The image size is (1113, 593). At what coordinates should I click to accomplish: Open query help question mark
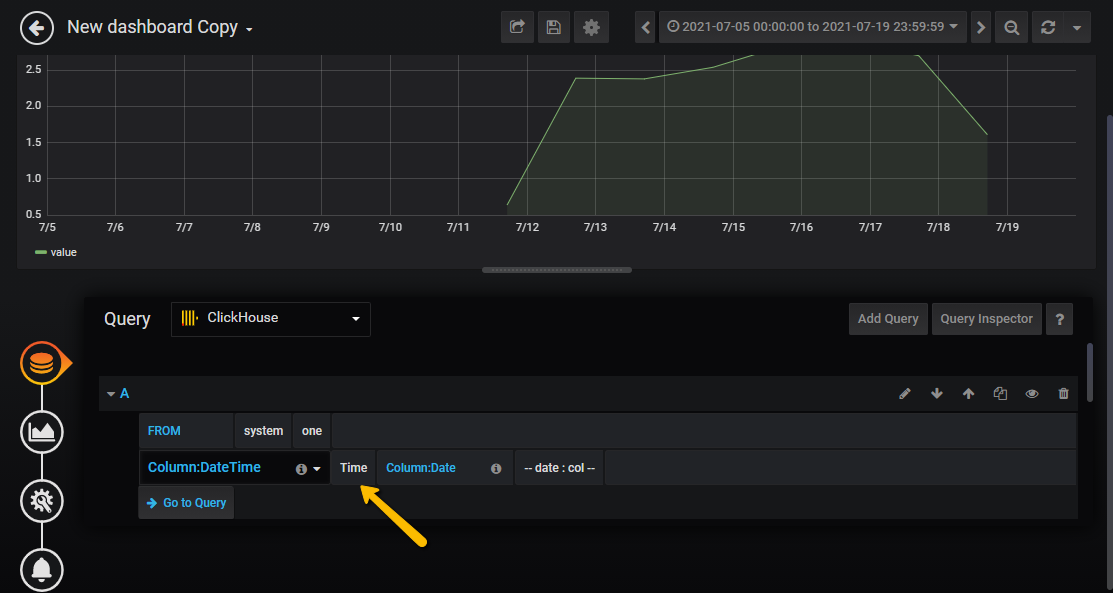[1060, 319]
